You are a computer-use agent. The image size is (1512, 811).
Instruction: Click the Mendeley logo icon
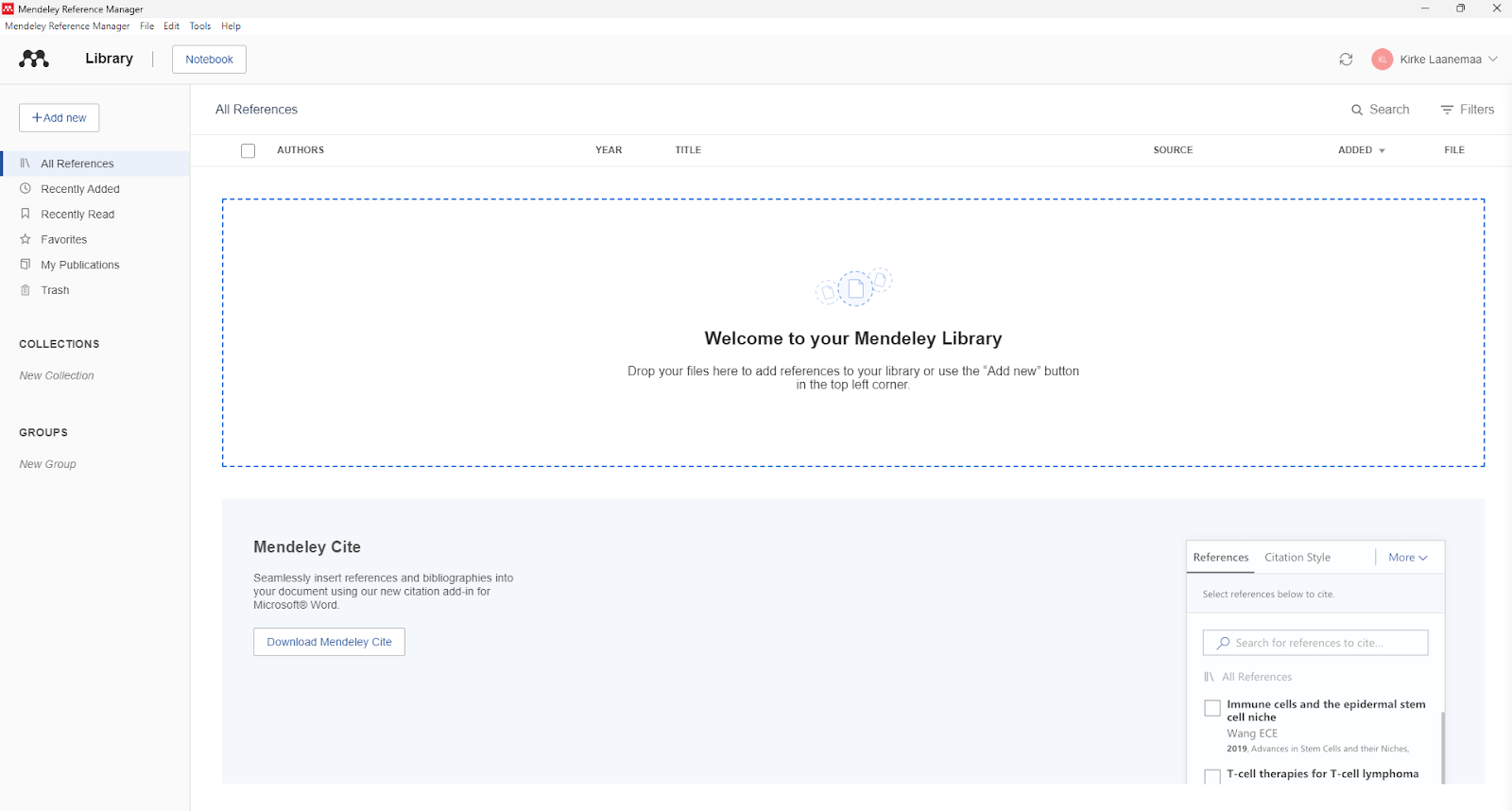coord(34,59)
